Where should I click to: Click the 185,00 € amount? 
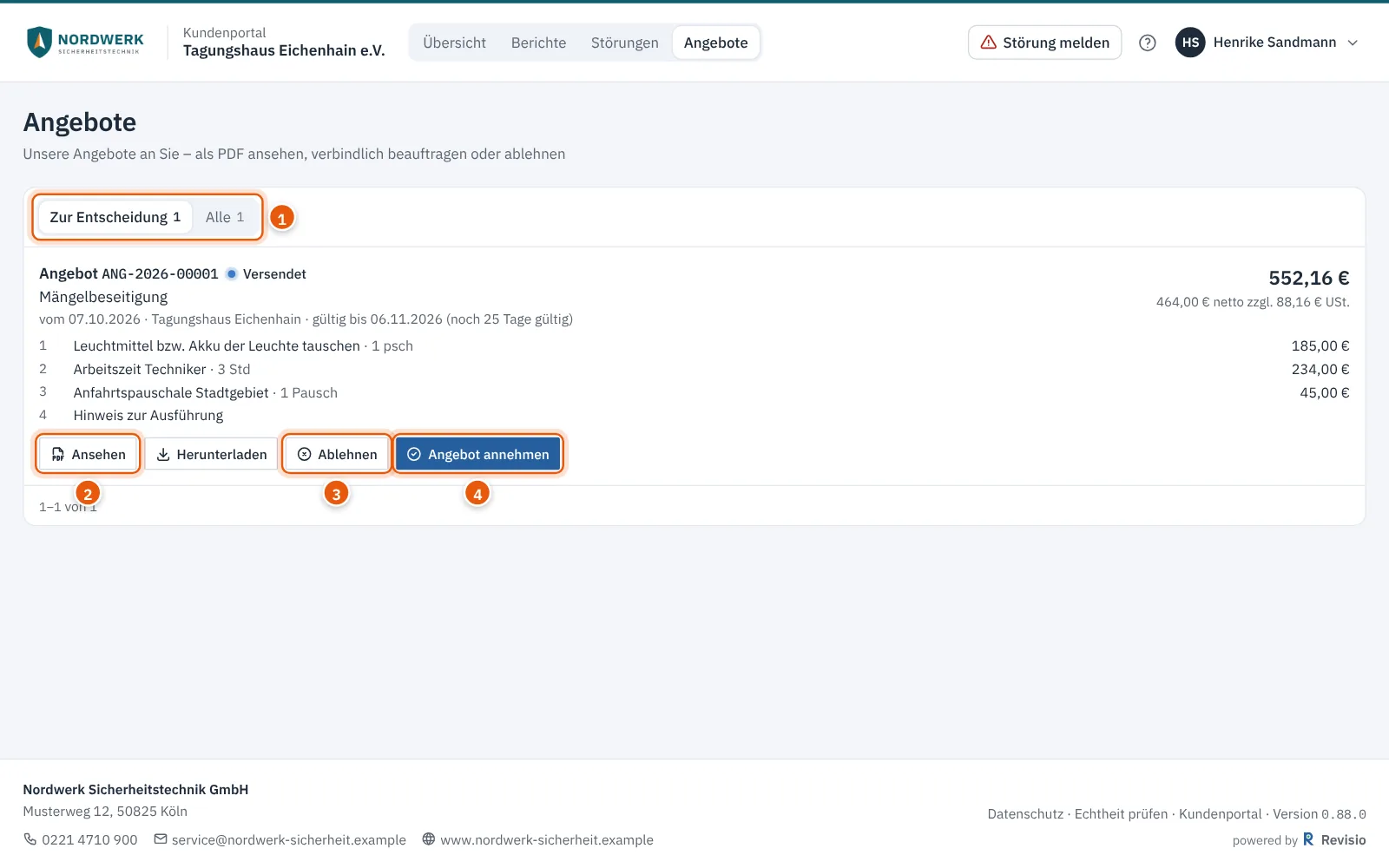point(1320,345)
